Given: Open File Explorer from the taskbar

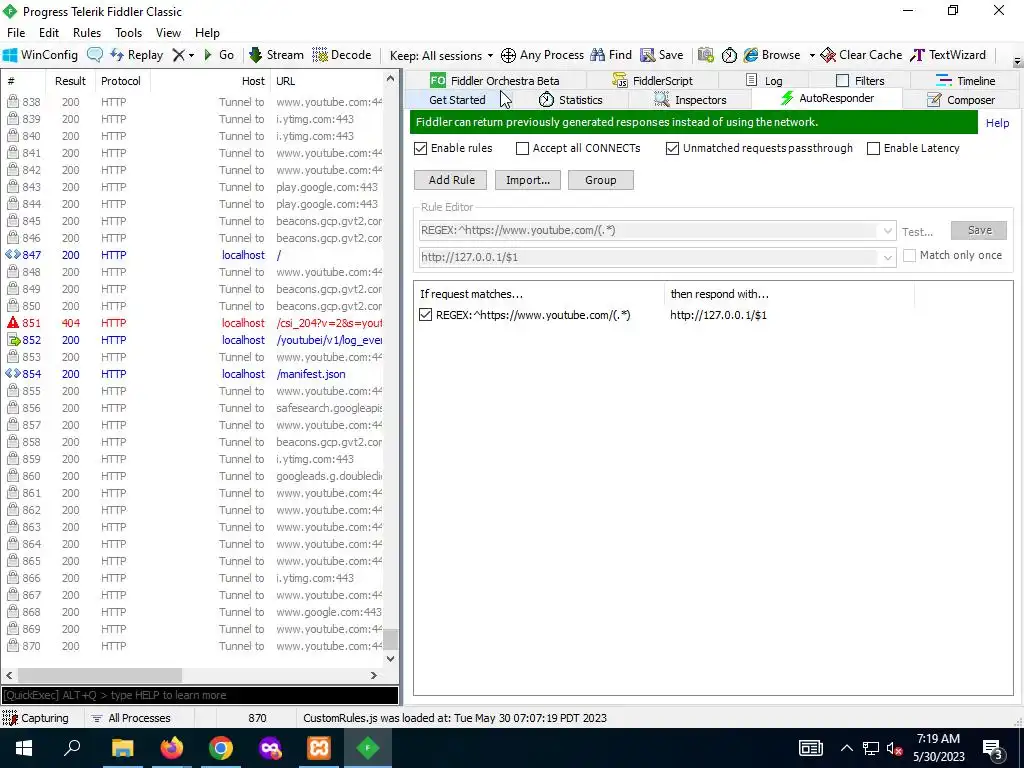Looking at the screenshot, I should (x=122, y=748).
